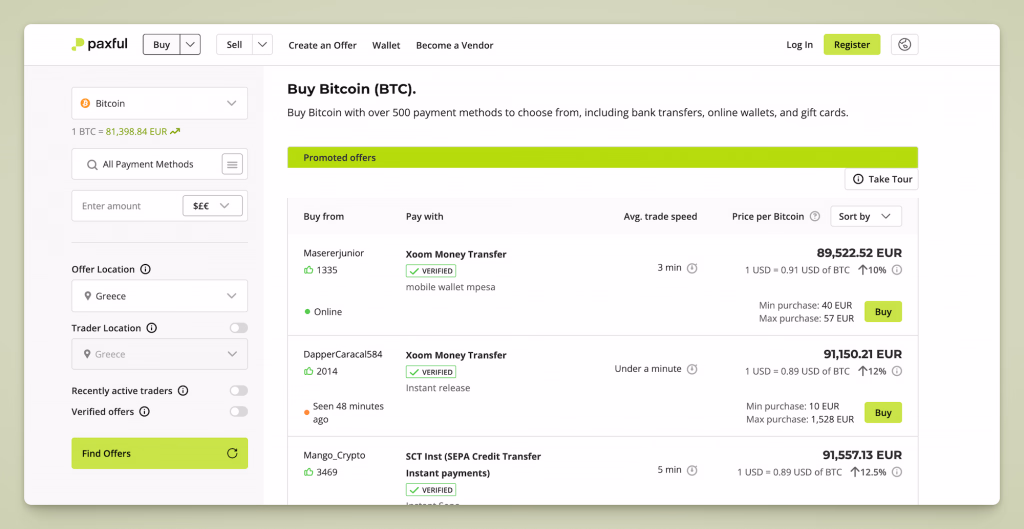This screenshot has height=529, width=1024.
Task: Expand the Bitcoin cryptocurrency dropdown
Action: 159,103
